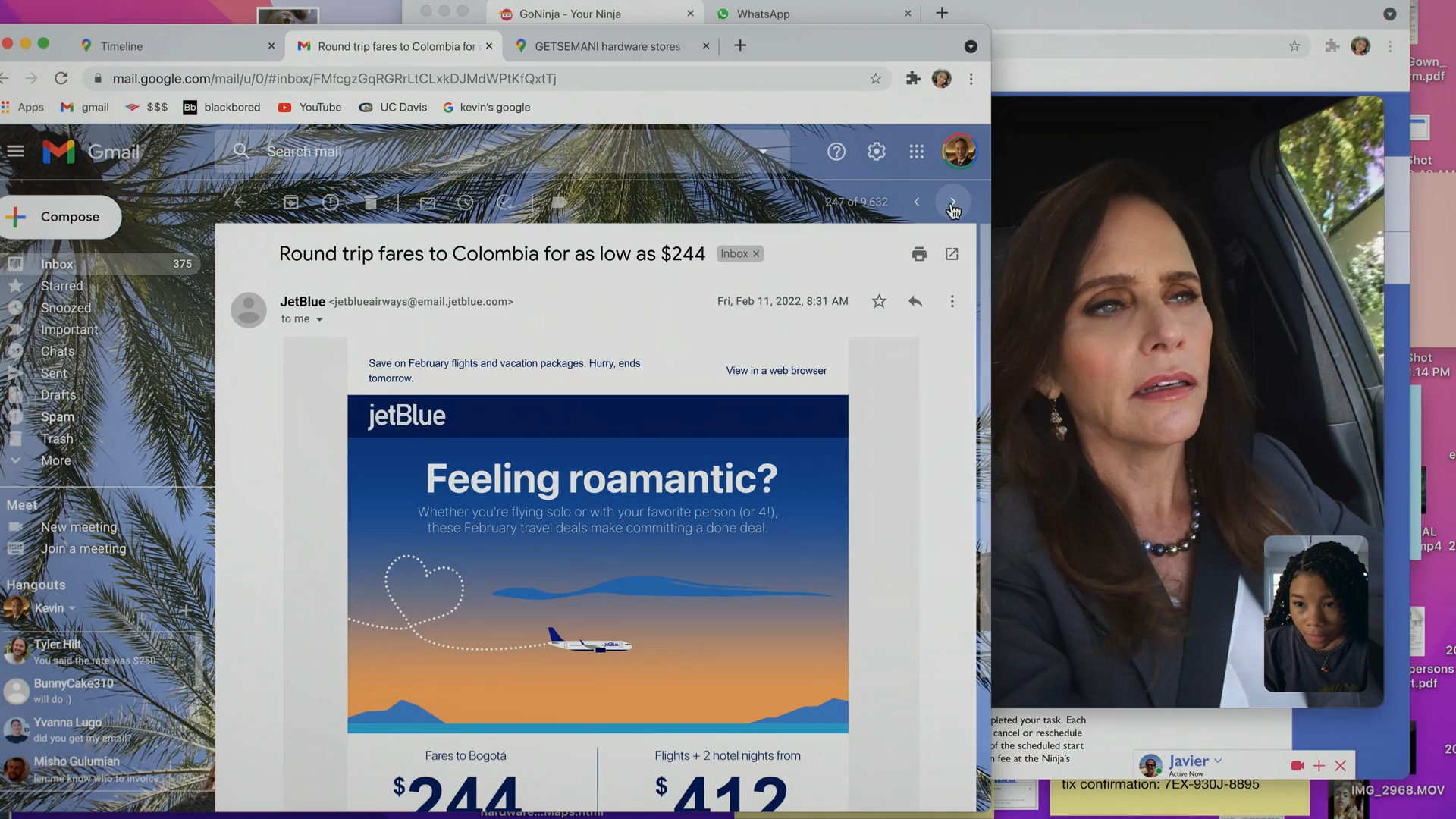Start a New meeting
Image resolution: width=1456 pixels, height=819 pixels.
coord(79,527)
